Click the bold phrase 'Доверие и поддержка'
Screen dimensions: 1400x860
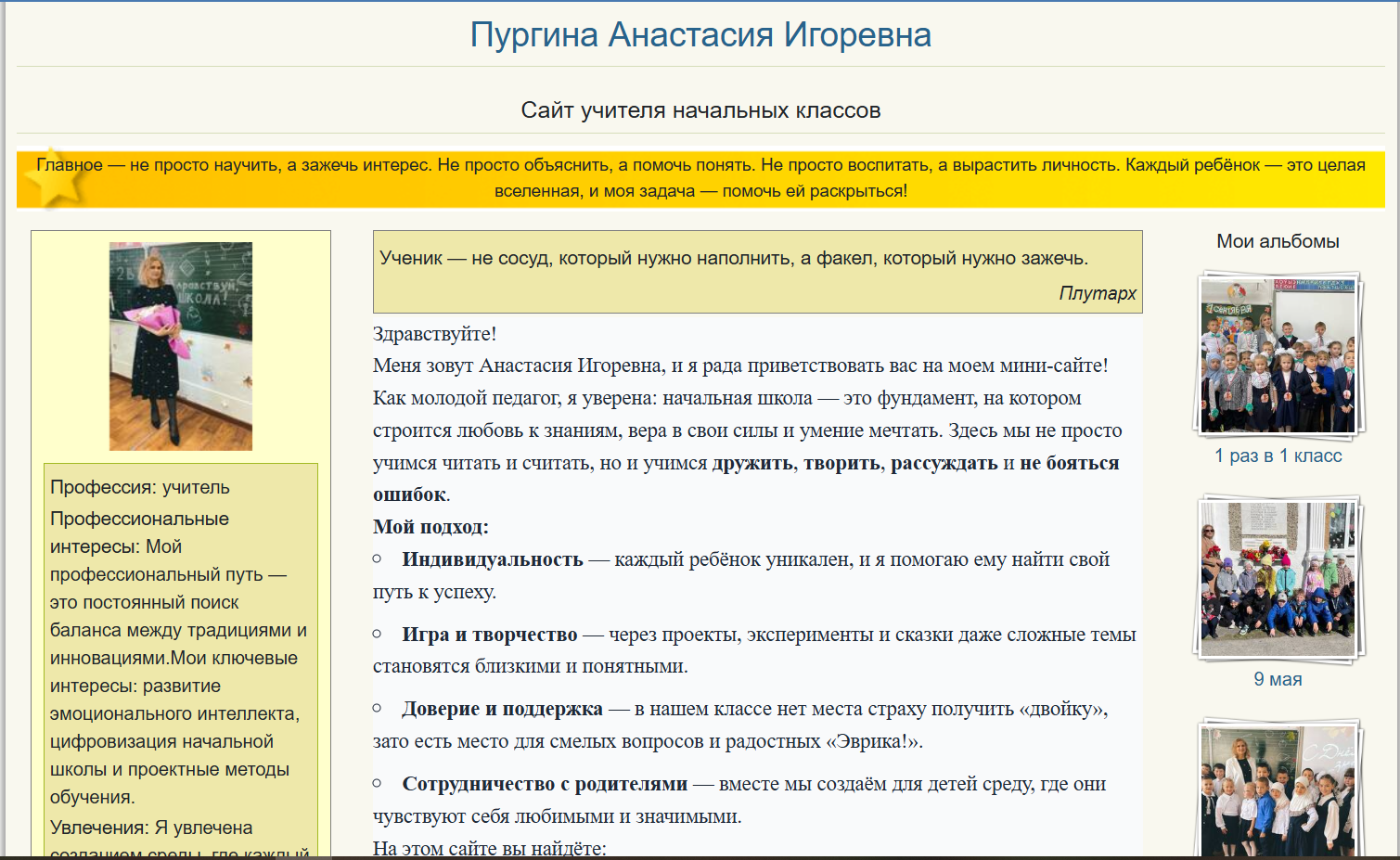502,709
